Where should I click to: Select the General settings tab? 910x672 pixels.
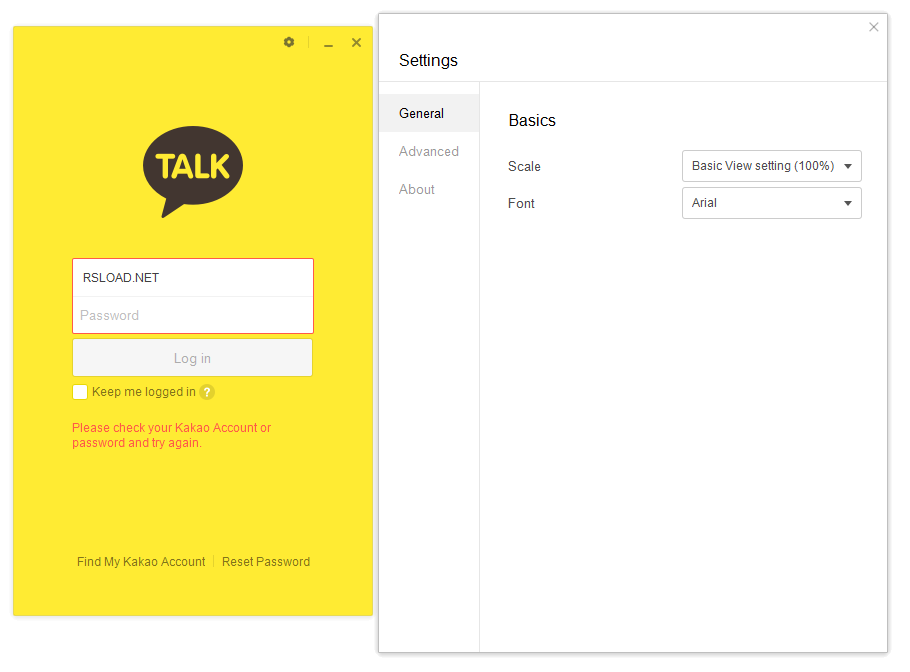[429, 113]
